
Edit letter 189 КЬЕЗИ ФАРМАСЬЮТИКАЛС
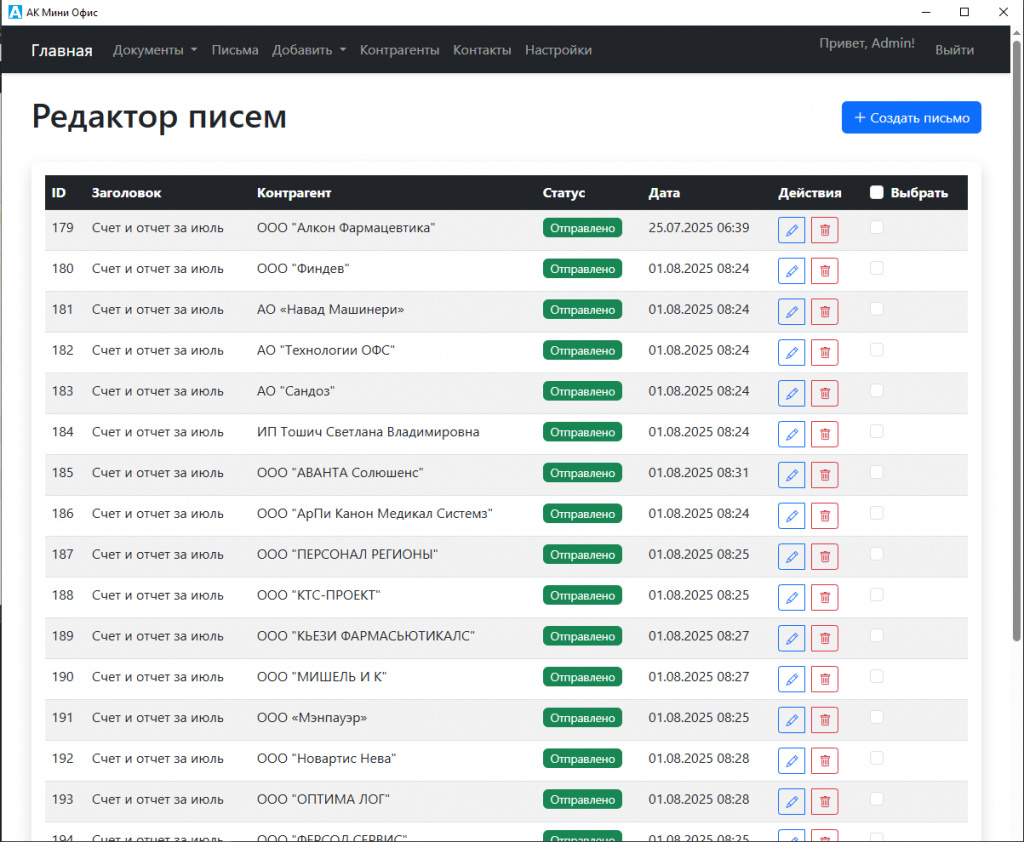point(791,638)
